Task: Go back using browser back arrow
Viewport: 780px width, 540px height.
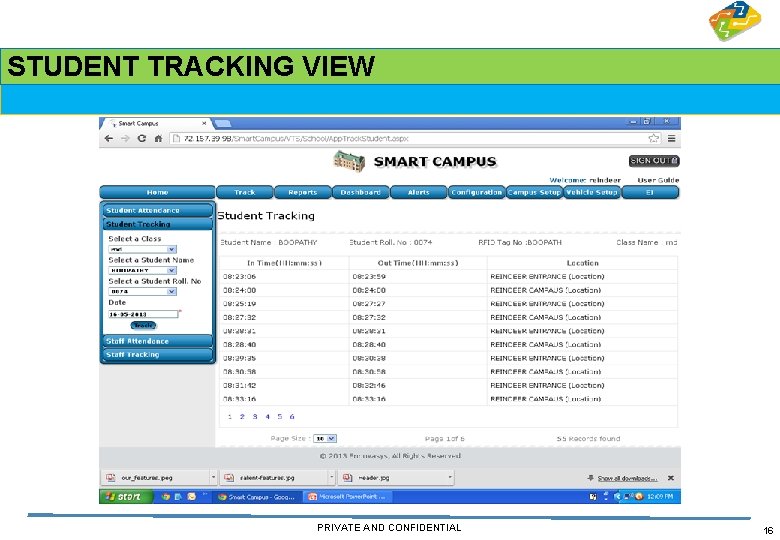Action: [108, 139]
